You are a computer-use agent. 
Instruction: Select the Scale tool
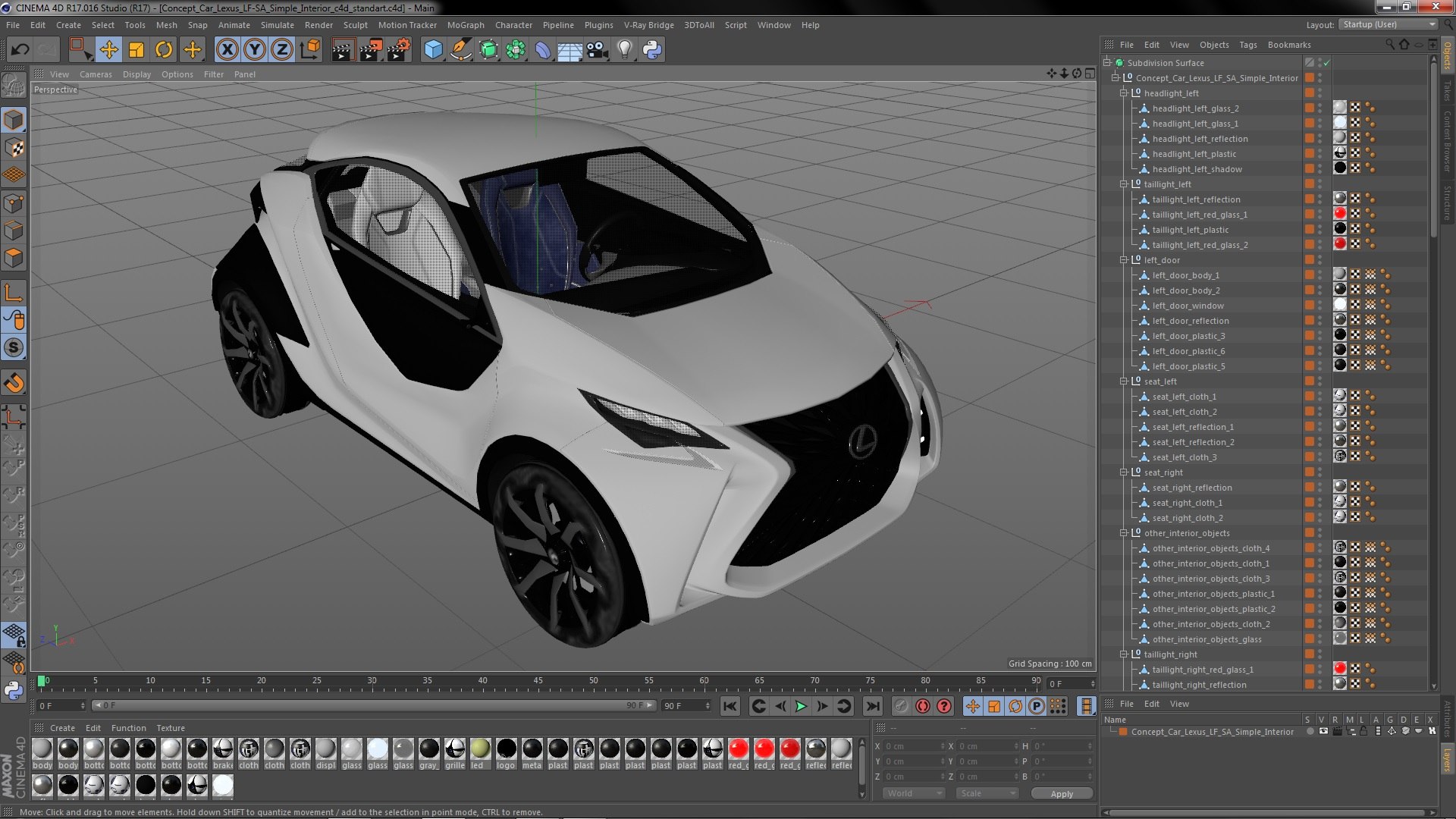pyautogui.click(x=136, y=50)
